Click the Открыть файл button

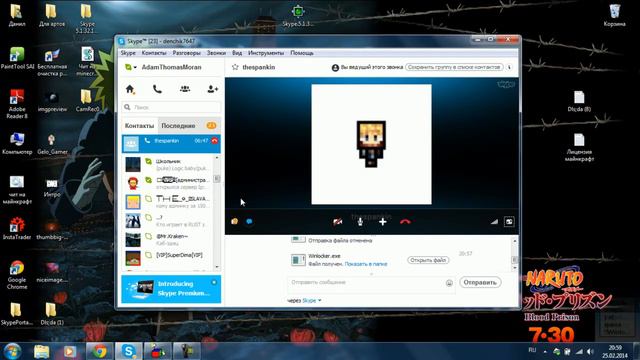(x=428, y=260)
